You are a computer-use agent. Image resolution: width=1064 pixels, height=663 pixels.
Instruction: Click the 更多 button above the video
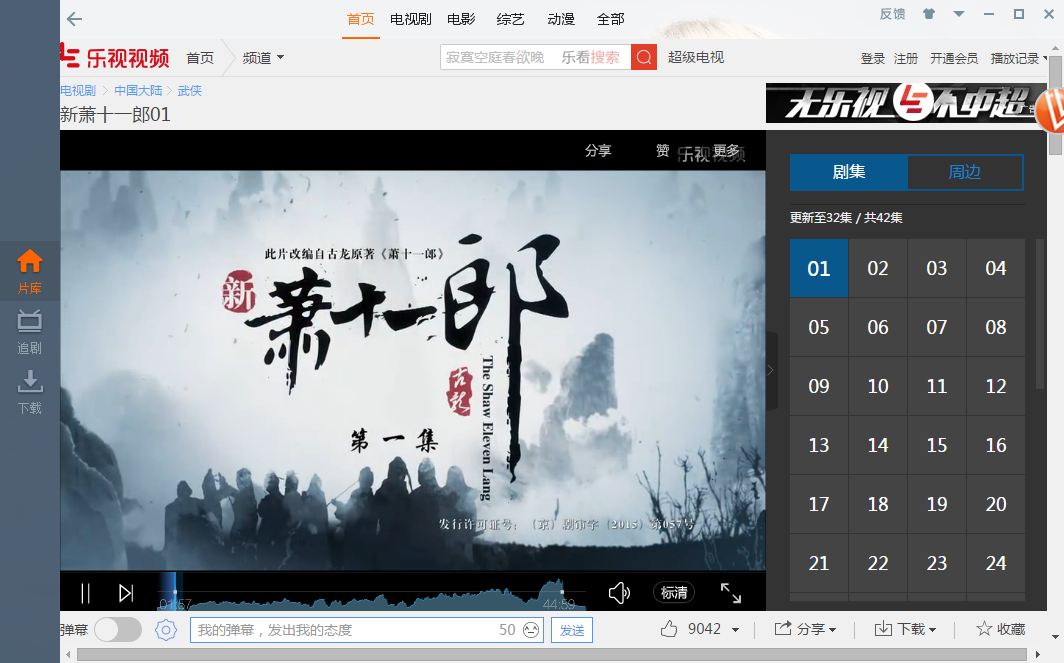[x=727, y=150]
